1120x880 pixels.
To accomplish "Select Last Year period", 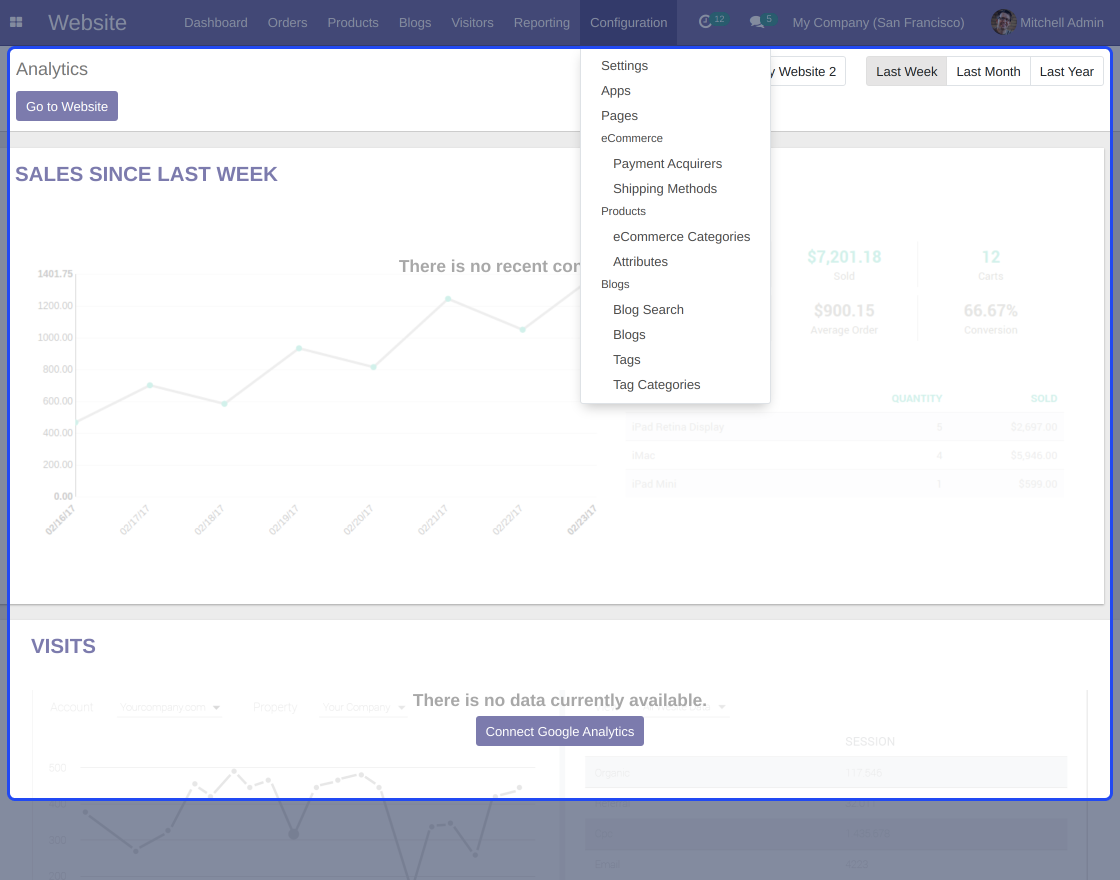I will (x=1066, y=71).
